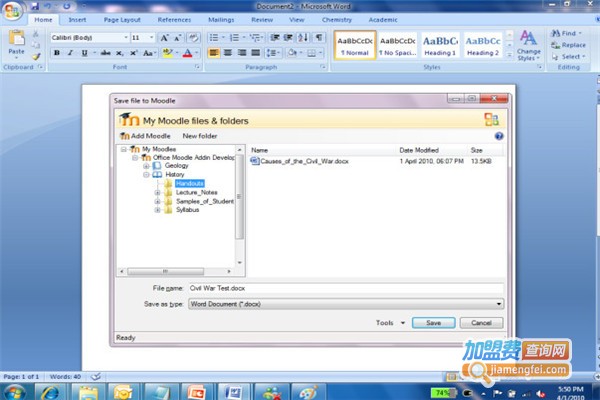Click the Change Styles icon
The width and height of the screenshot is (600, 400).
tap(528, 43)
